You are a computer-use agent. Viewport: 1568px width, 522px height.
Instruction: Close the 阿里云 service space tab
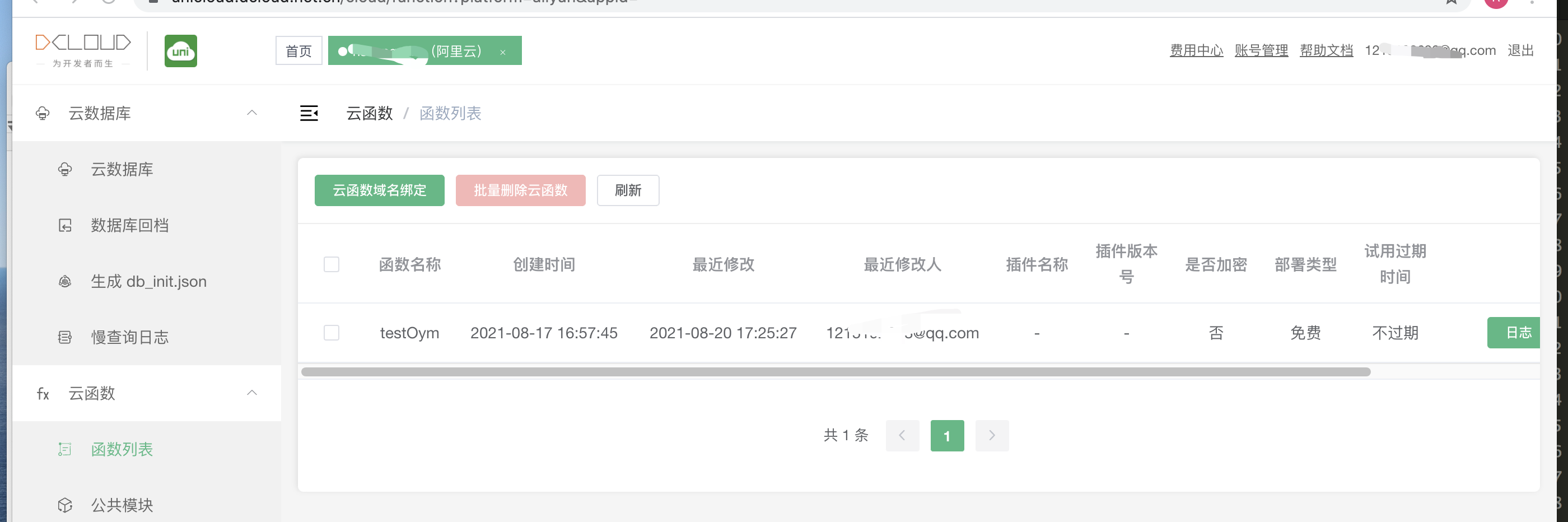503,53
